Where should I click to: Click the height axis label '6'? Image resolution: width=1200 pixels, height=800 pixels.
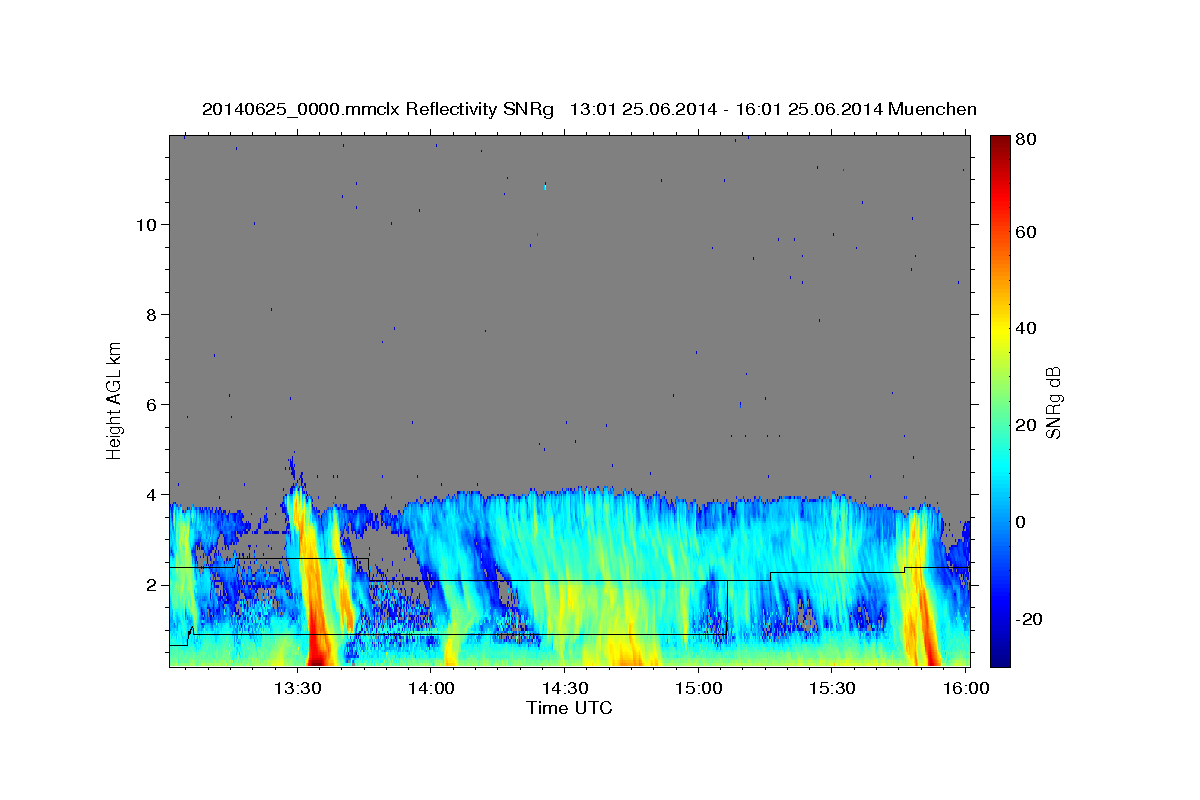tap(150, 404)
